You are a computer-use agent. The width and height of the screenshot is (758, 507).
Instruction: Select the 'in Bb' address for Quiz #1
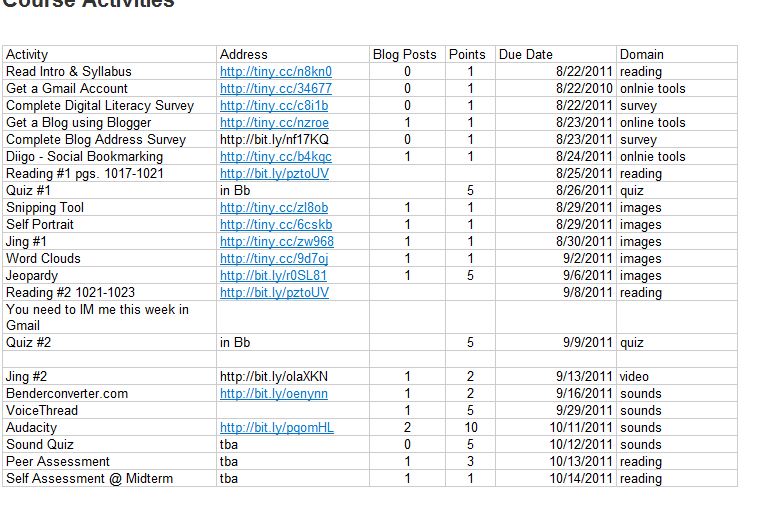(x=235, y=190)
